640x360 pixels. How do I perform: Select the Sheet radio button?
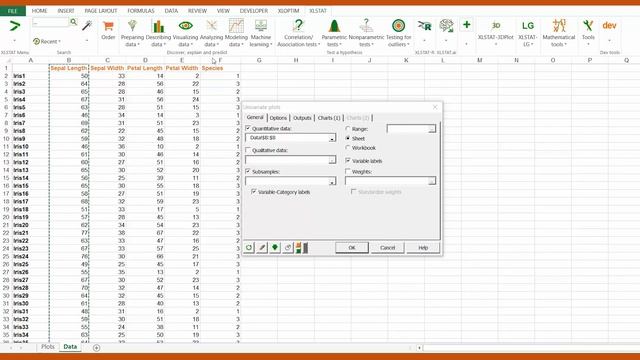pyautogui.click(x=348, y=138)
